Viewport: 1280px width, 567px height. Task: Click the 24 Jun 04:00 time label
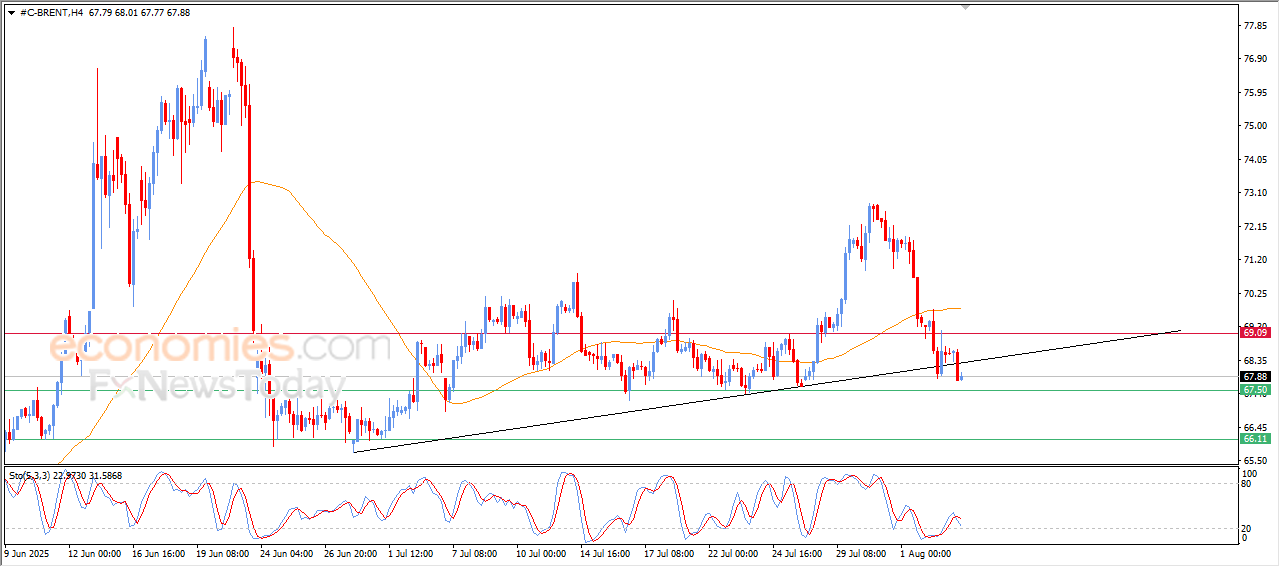click(x=286, y=552)
